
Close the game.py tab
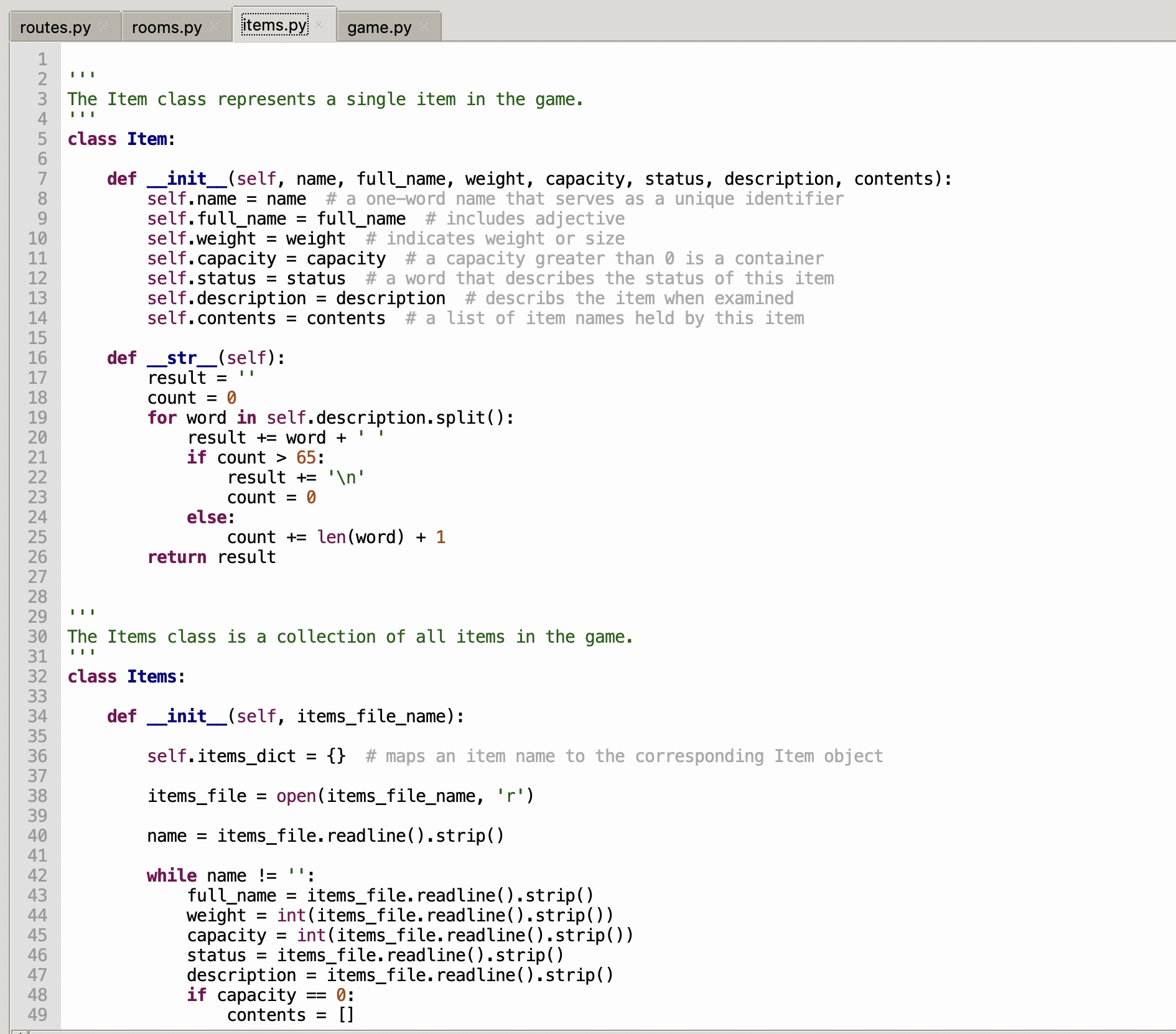coord(424,26)
